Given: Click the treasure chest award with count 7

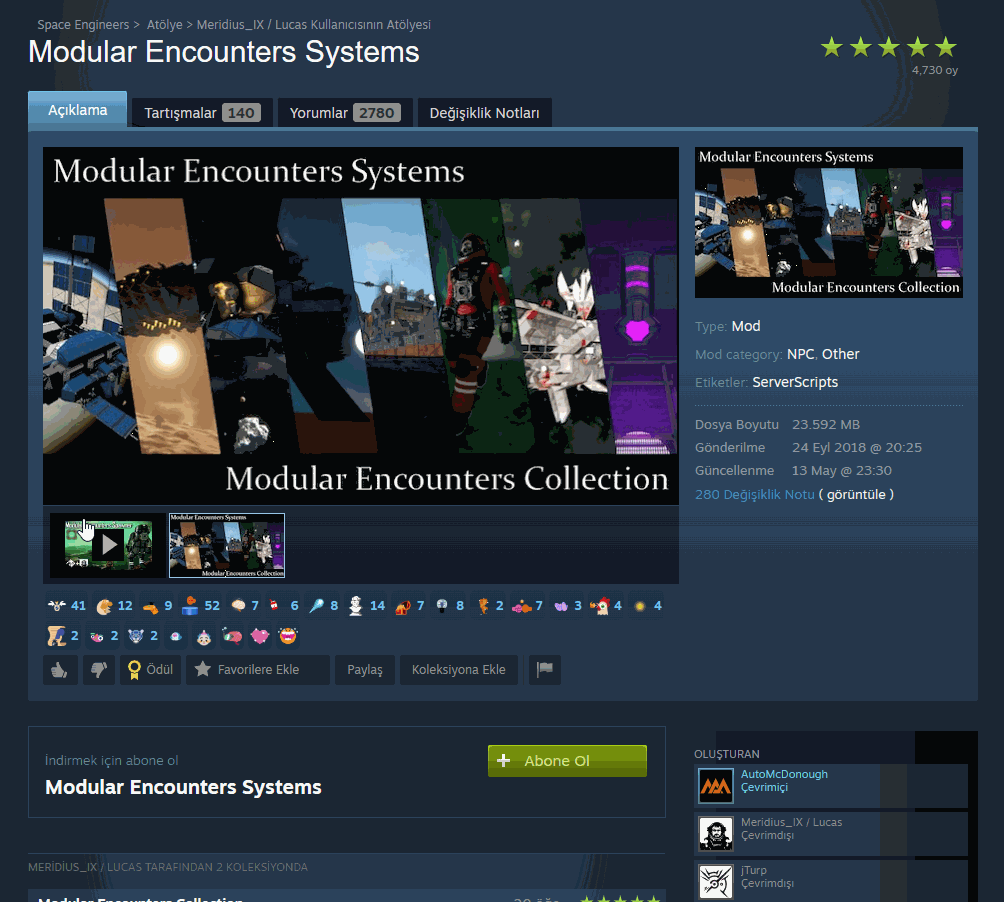Looking at the screenshot, I should point(410,606).
